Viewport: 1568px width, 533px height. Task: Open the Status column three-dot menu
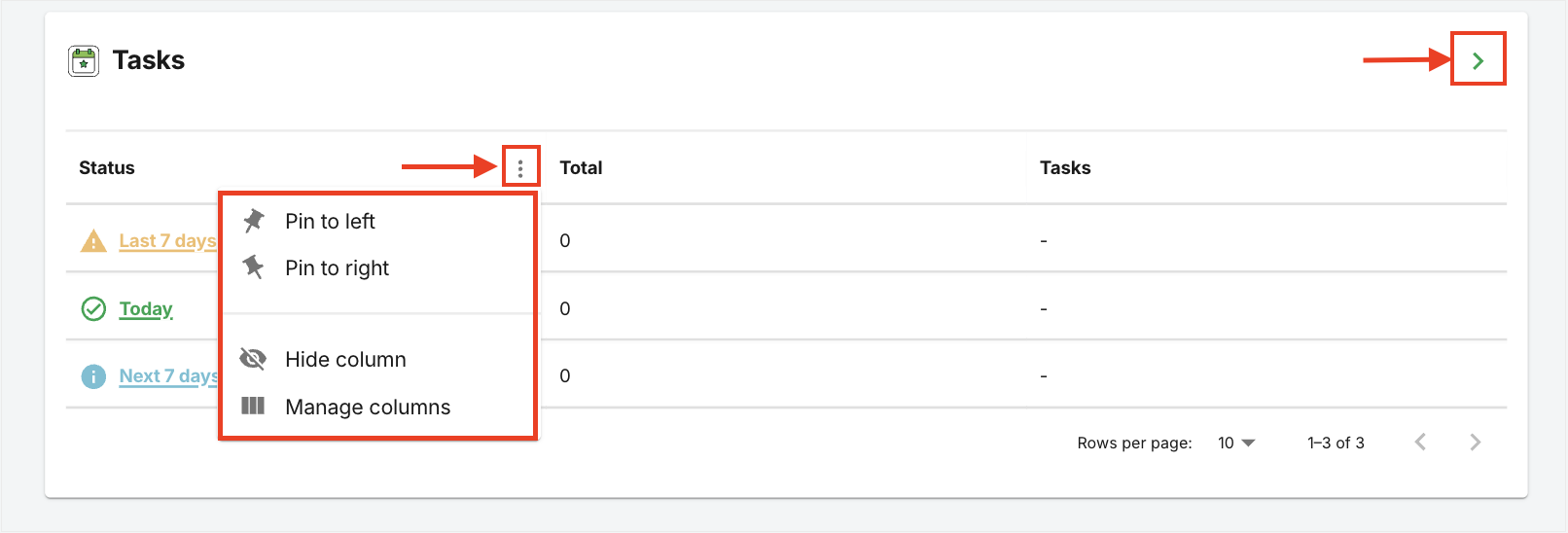[x=520, y=168]
